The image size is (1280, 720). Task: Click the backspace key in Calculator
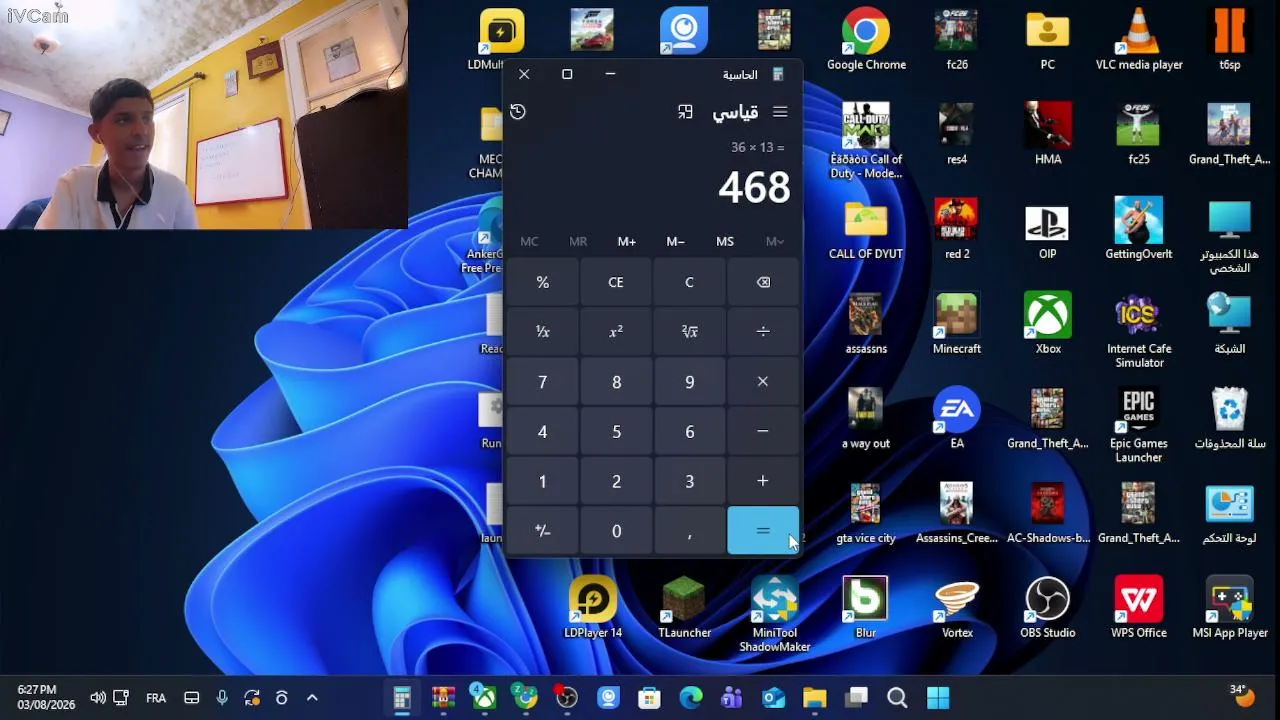763,283
